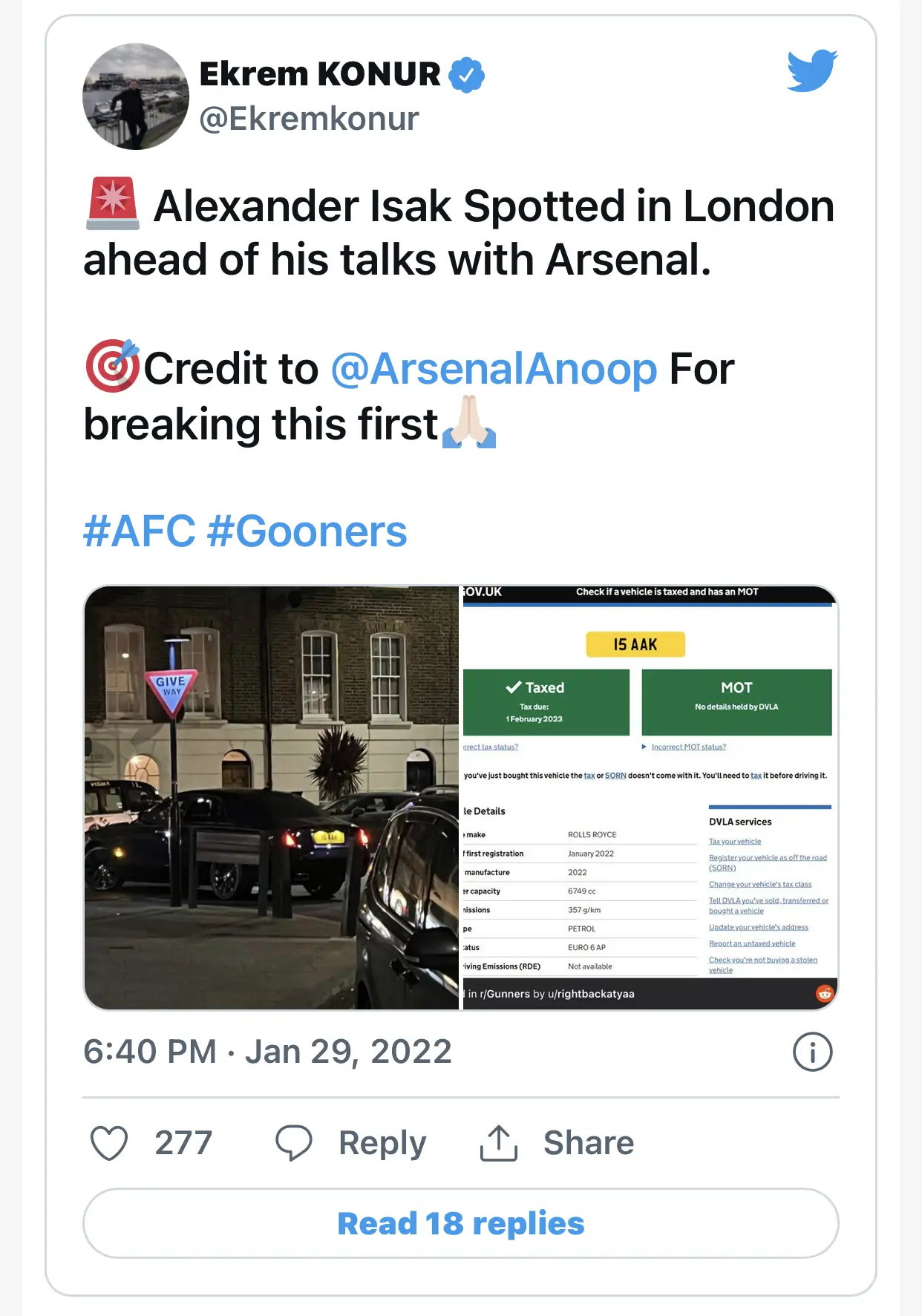The width and height of the screenshot is (922, 1316).
Task: Click the 6:40 PM Jan 29, 2022 timestamp
Action: [267, 1052]
